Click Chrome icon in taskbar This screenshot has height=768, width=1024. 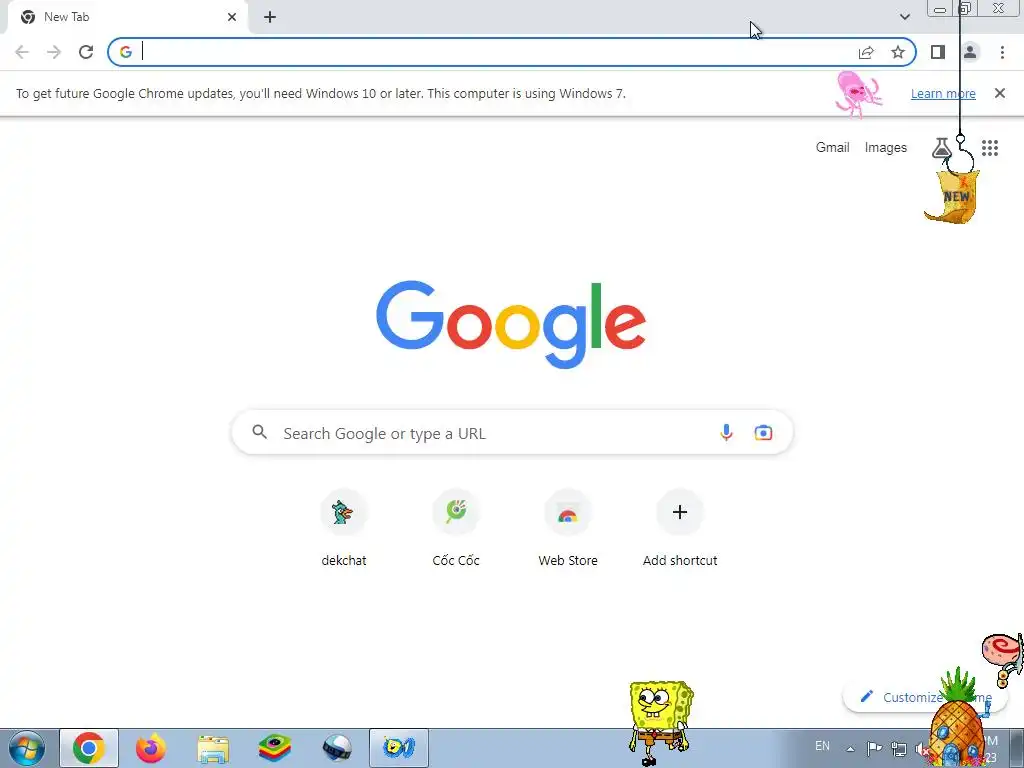[89, 748]
